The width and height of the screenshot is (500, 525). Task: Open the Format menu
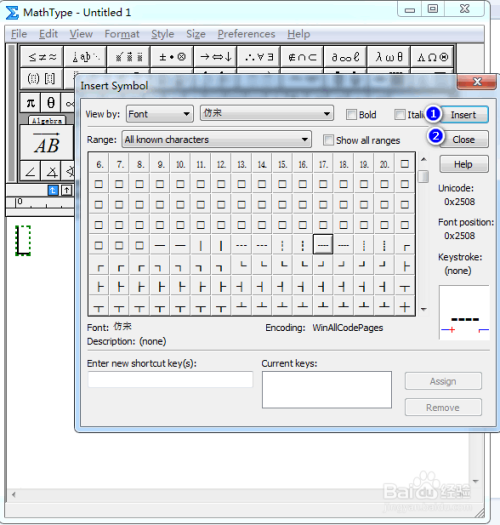[122, 34]
